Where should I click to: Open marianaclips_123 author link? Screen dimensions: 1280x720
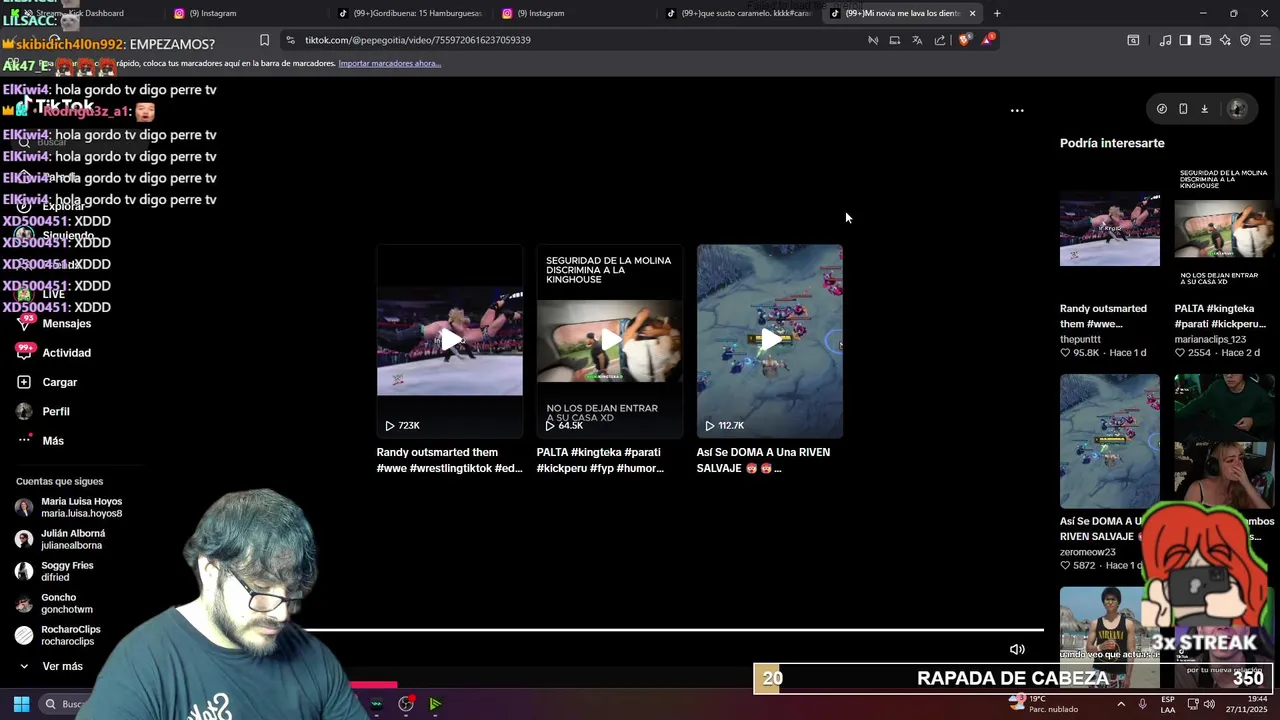coord(1210,339)
